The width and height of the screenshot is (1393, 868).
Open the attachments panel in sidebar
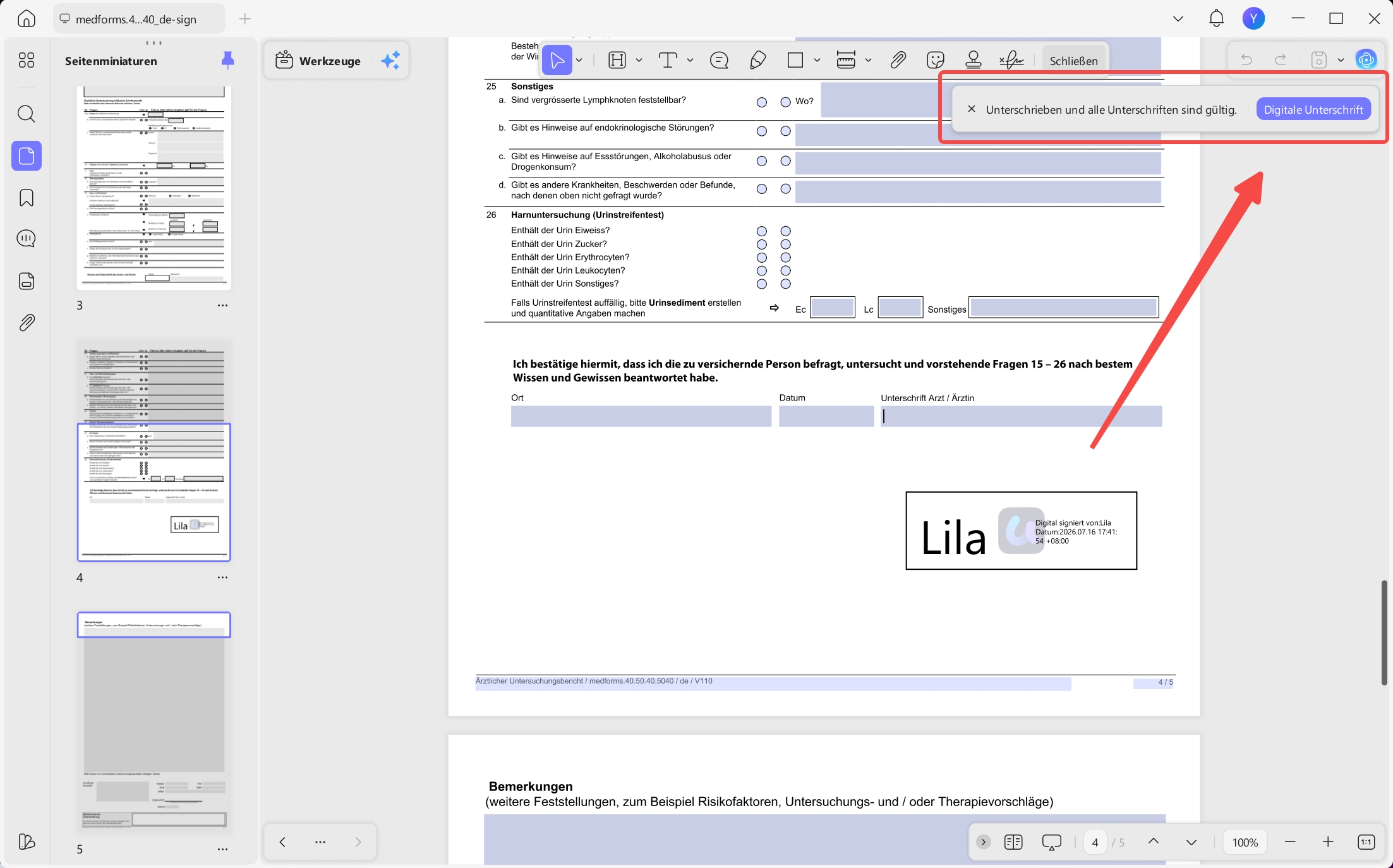[27, 323]
